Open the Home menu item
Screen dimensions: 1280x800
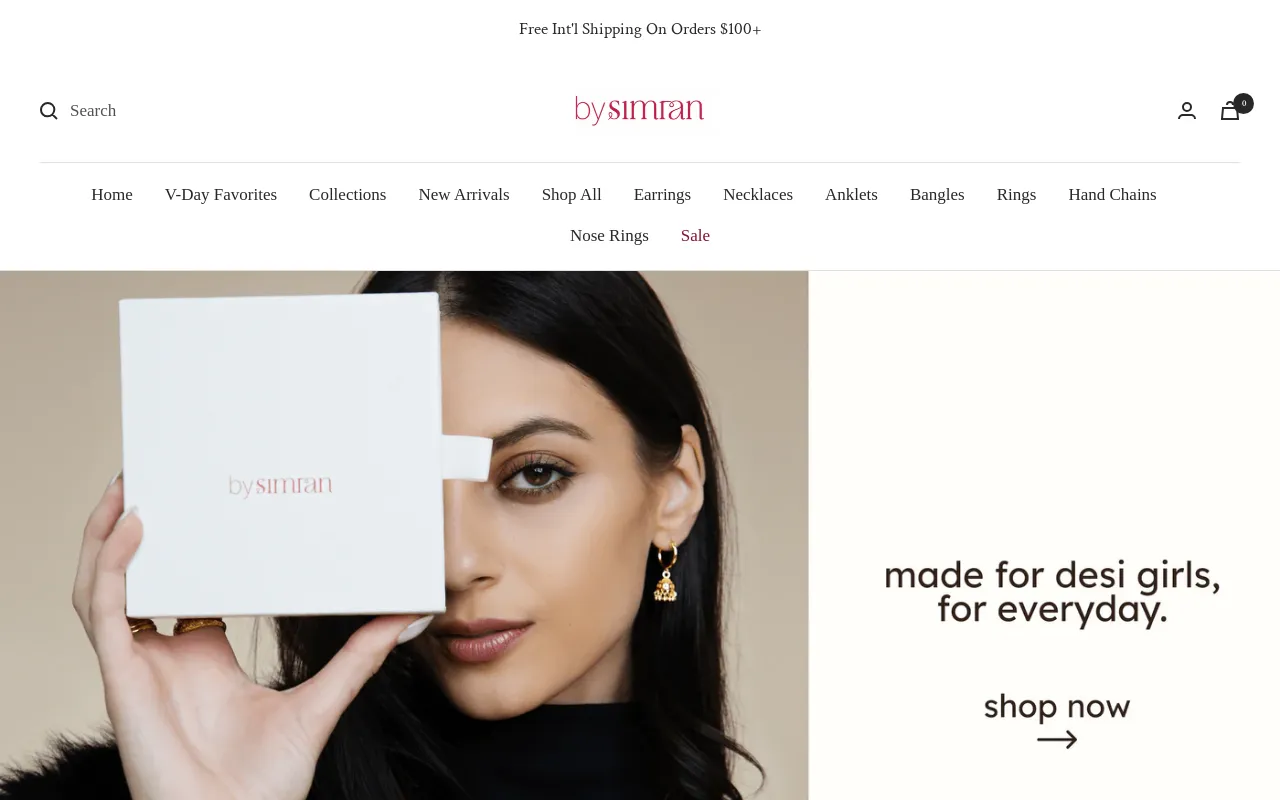tap(112, 195)
